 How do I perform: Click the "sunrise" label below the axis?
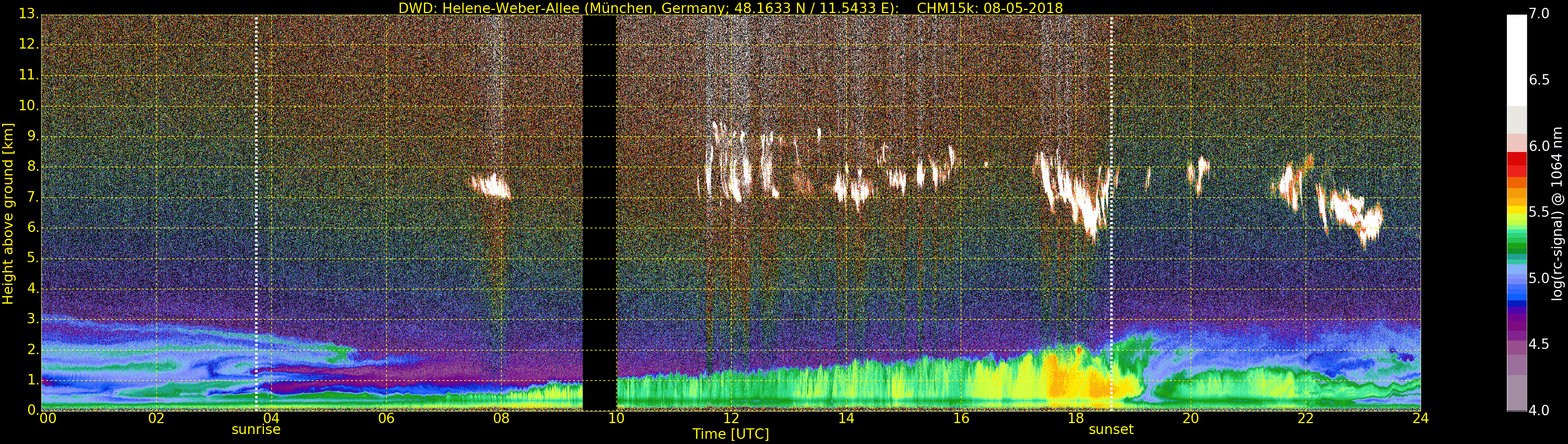point(256,429)
